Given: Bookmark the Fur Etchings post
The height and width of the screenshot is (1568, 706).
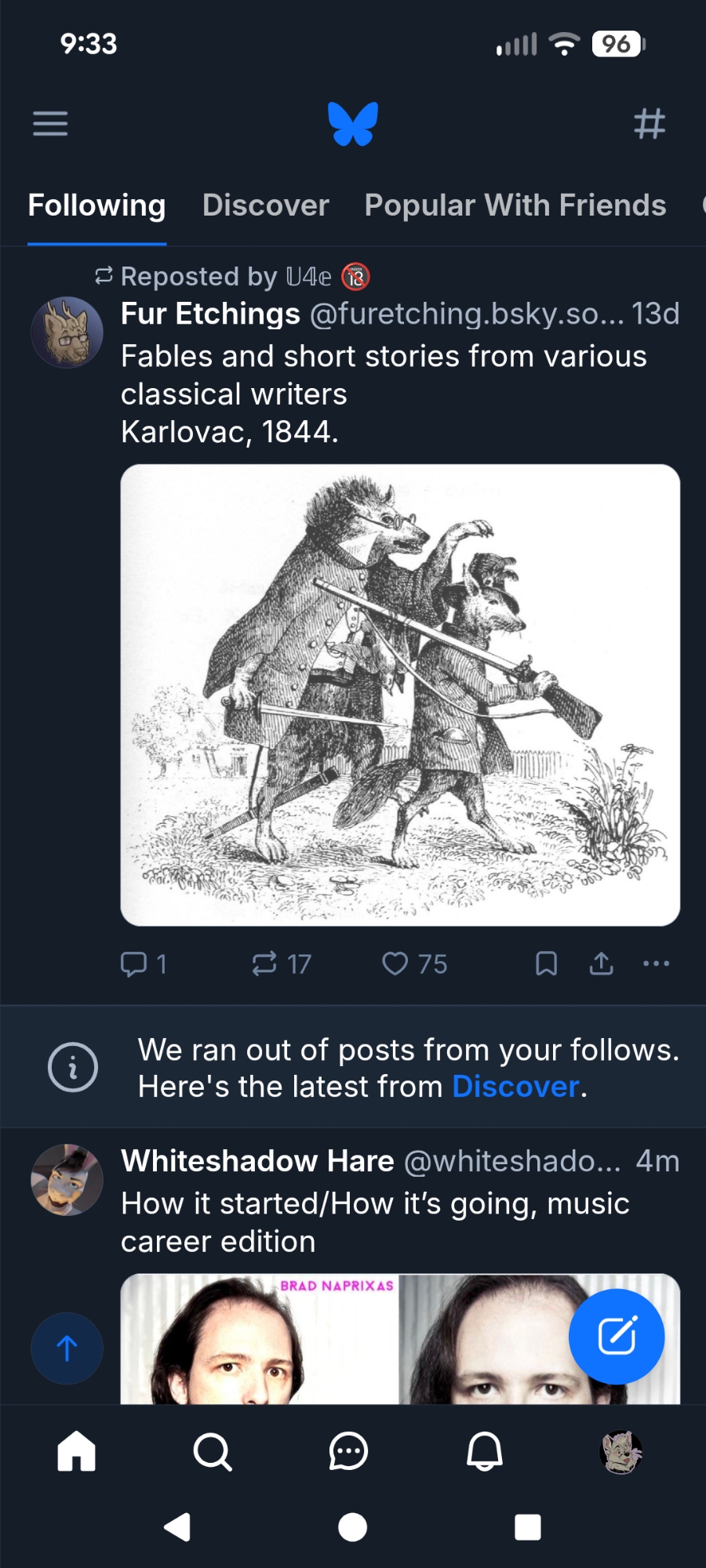Looking at the screenshot, I should click(546, 964).
